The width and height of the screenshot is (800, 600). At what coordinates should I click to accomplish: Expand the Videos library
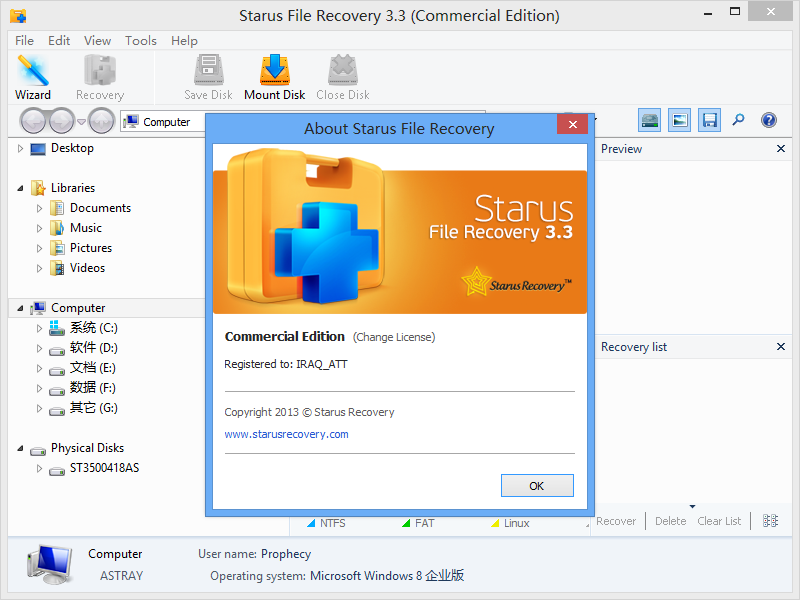click(39, 268)
